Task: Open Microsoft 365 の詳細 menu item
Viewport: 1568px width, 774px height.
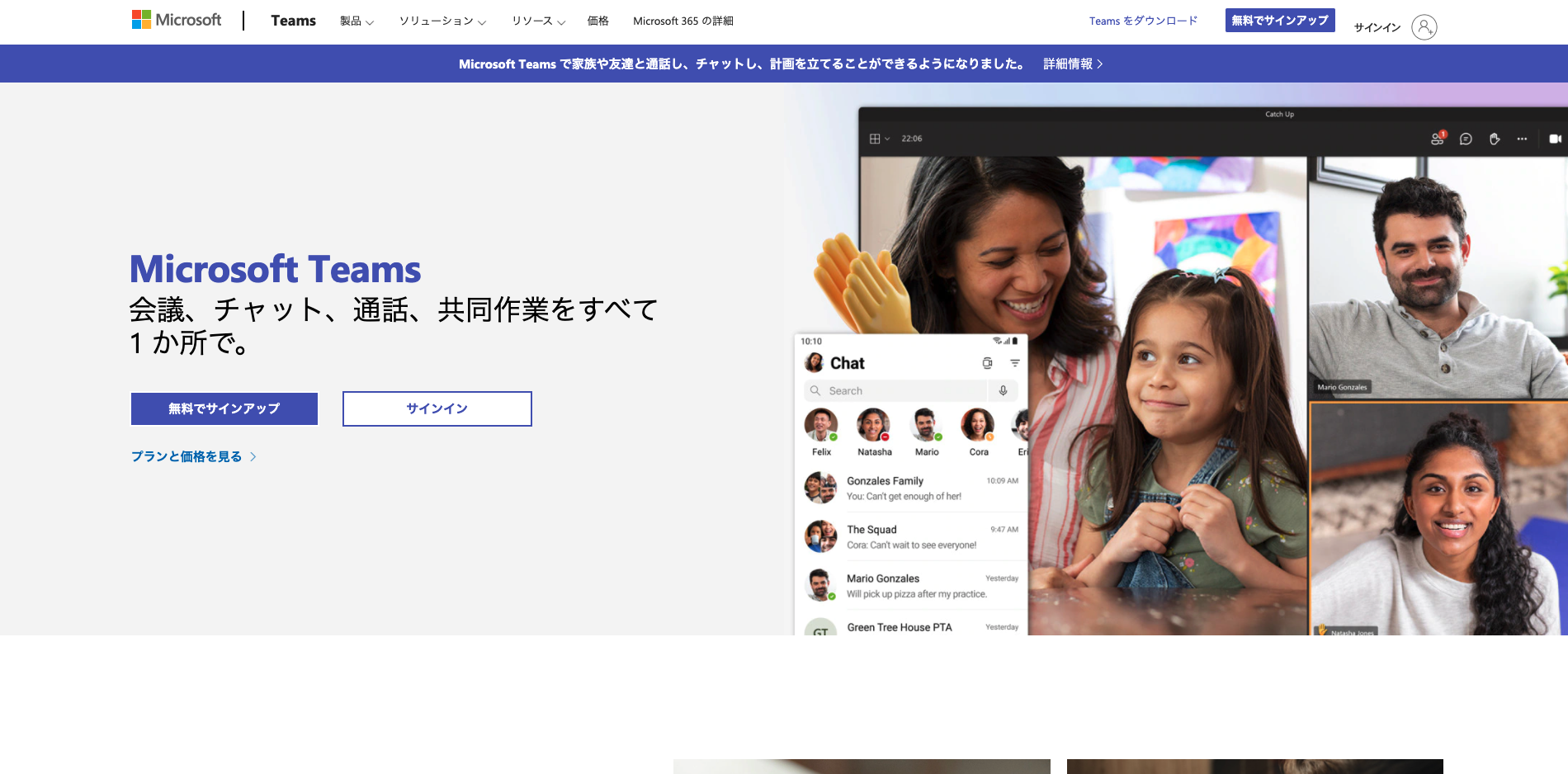Action: 682,21
